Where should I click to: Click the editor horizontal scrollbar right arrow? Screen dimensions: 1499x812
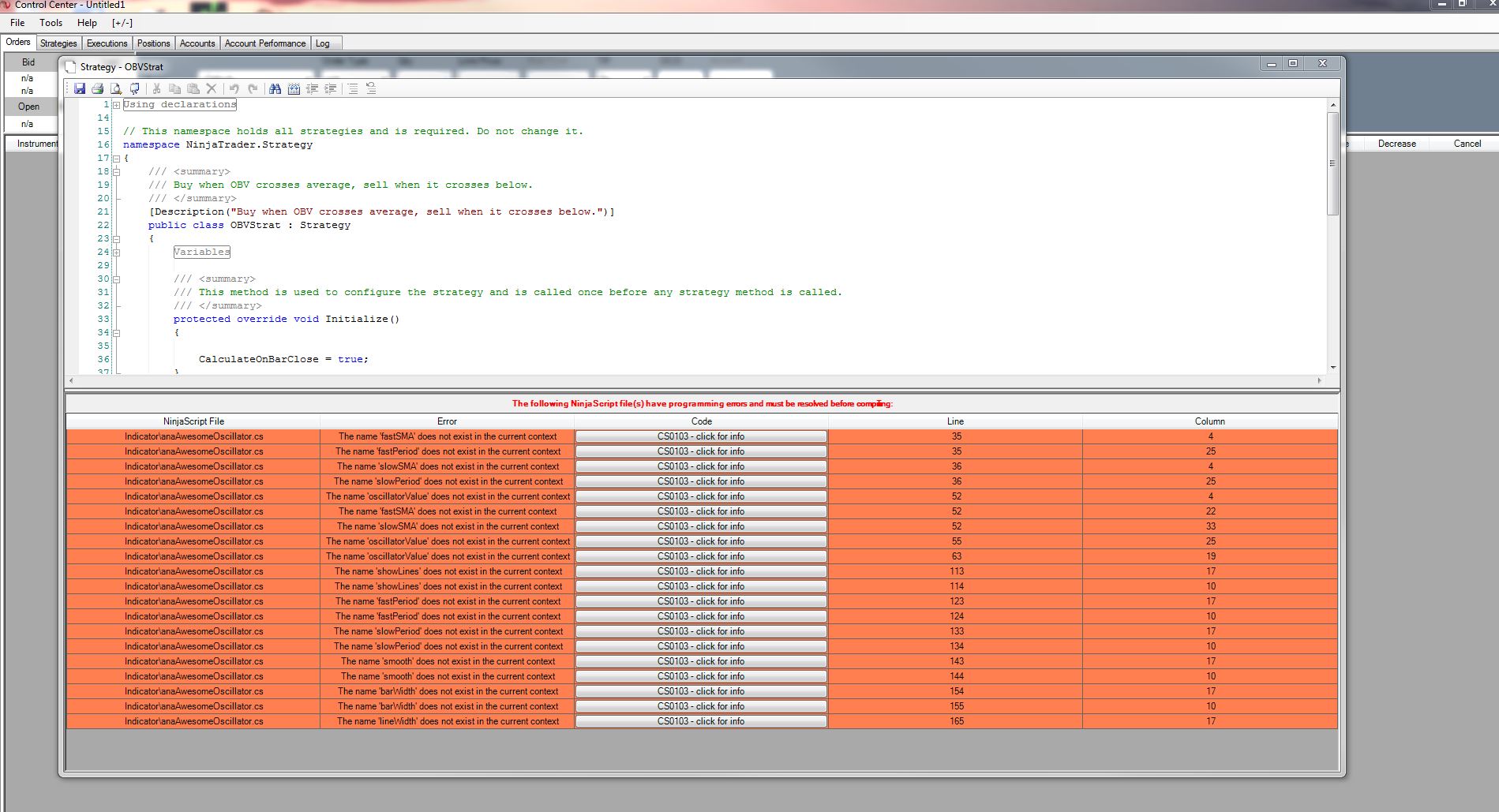1319,380
